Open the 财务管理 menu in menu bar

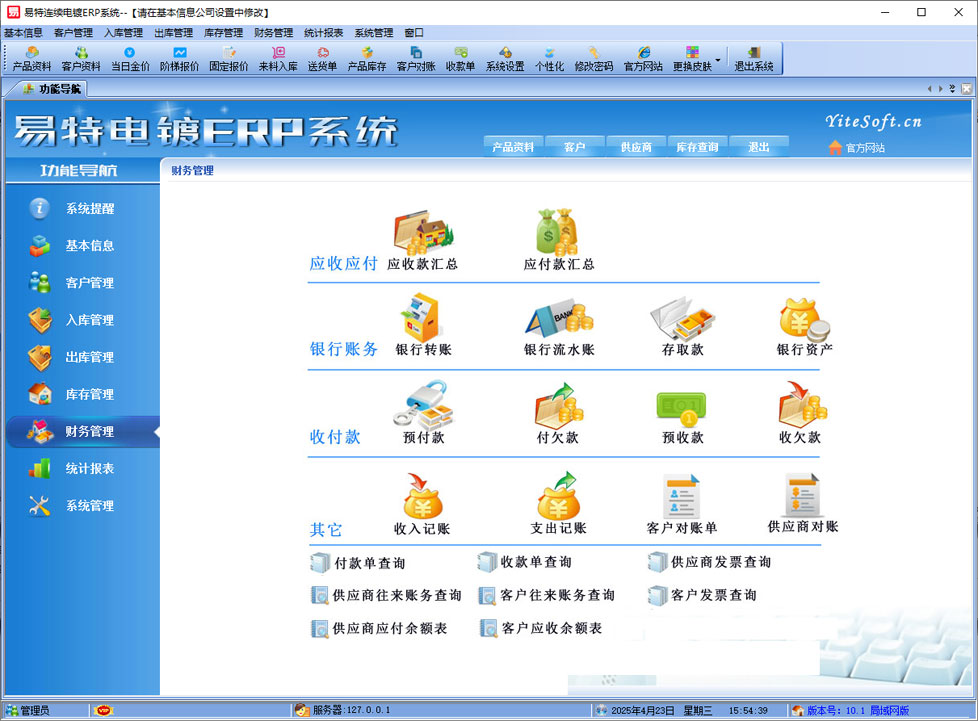[x=274, y=33]
